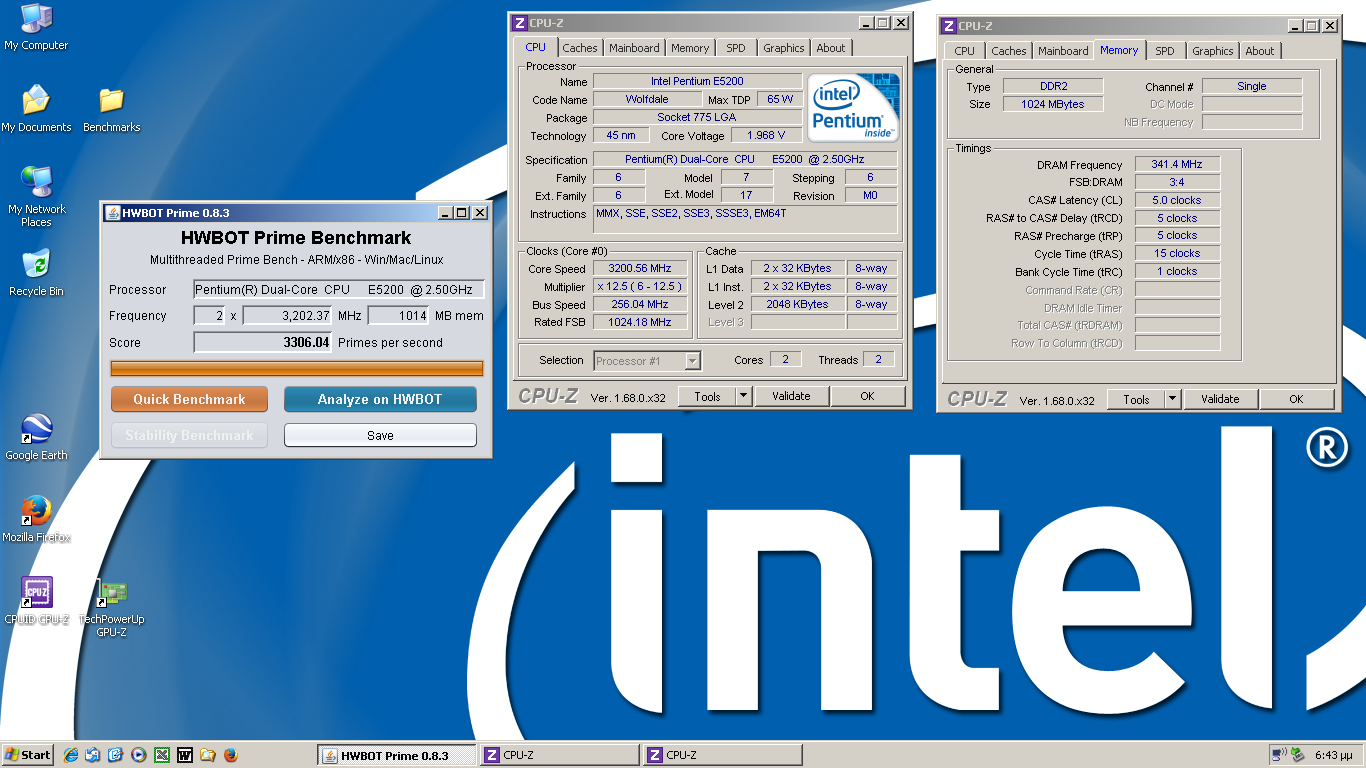Switch to HWBOT Prime 0.8.3 taskbar button
Viewport: 1366px width, 768px height.
click(395, 755)
